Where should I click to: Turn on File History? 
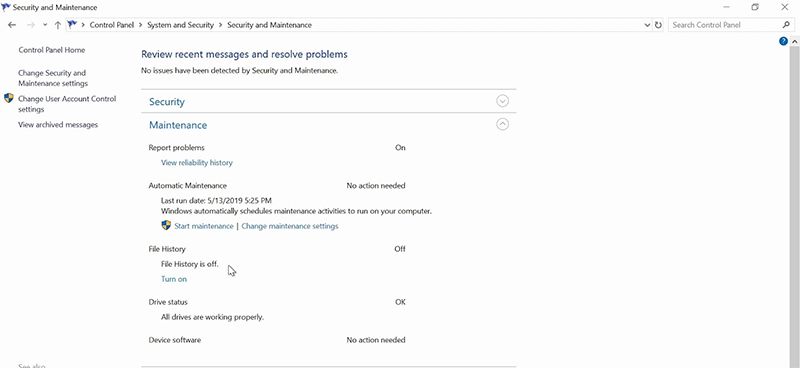point(174,279)
